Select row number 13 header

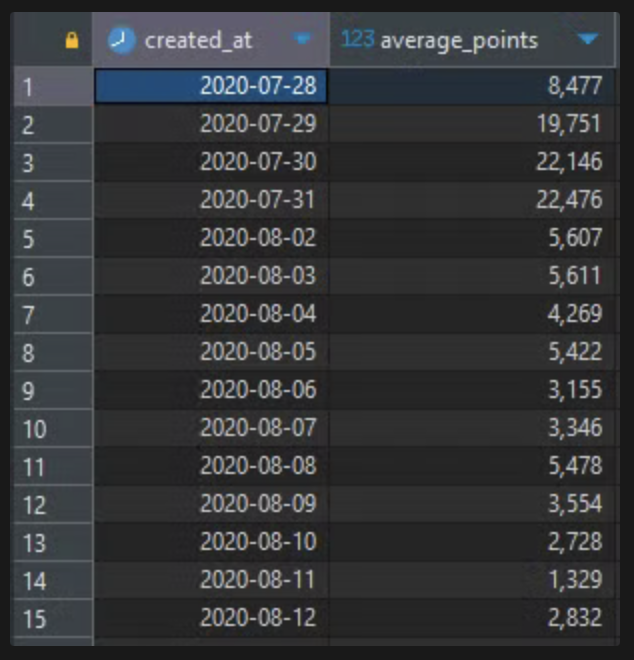(x=53, y=542)
